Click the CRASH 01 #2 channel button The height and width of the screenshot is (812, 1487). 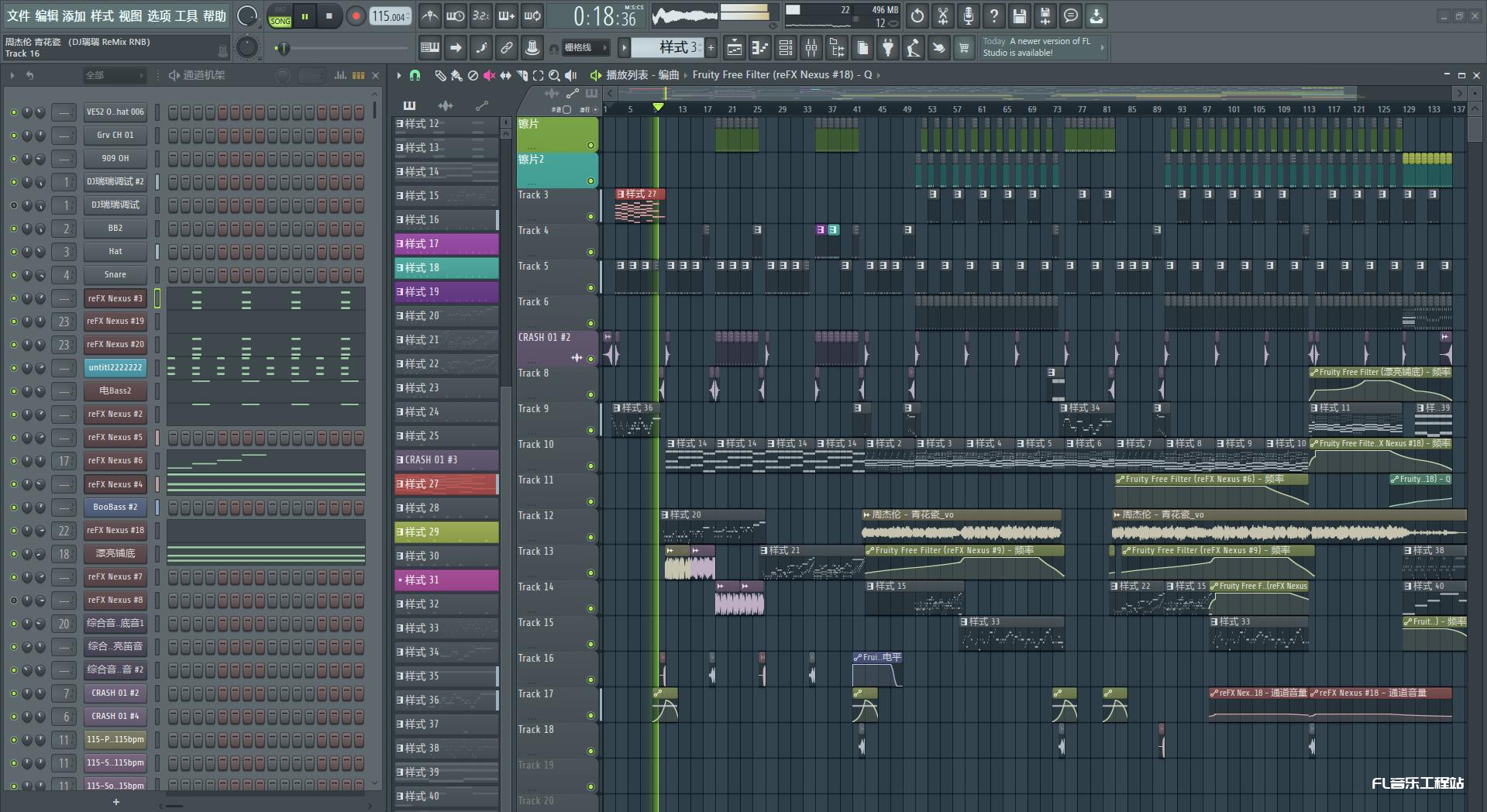pyautogui.click(x=115, y=693)
